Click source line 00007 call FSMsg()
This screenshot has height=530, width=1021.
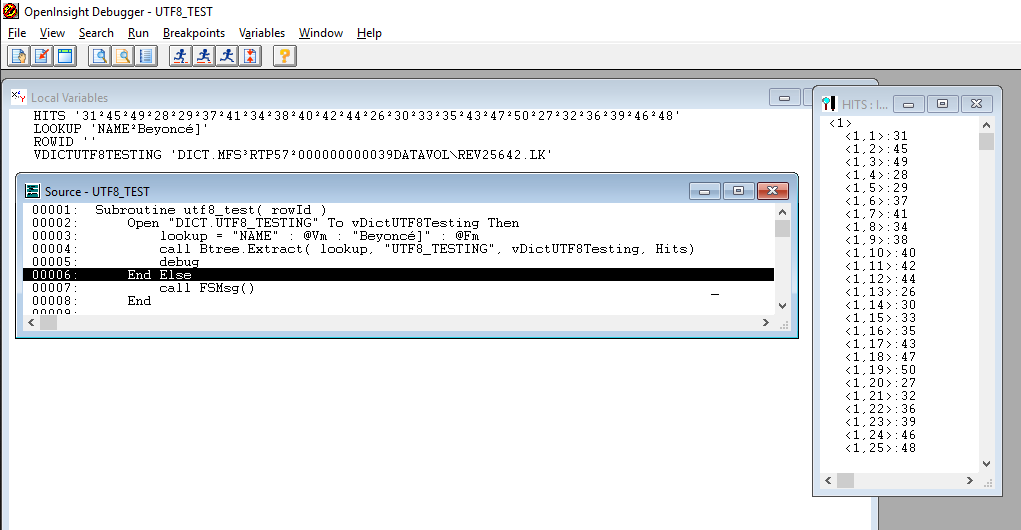(x=399, y=288)
